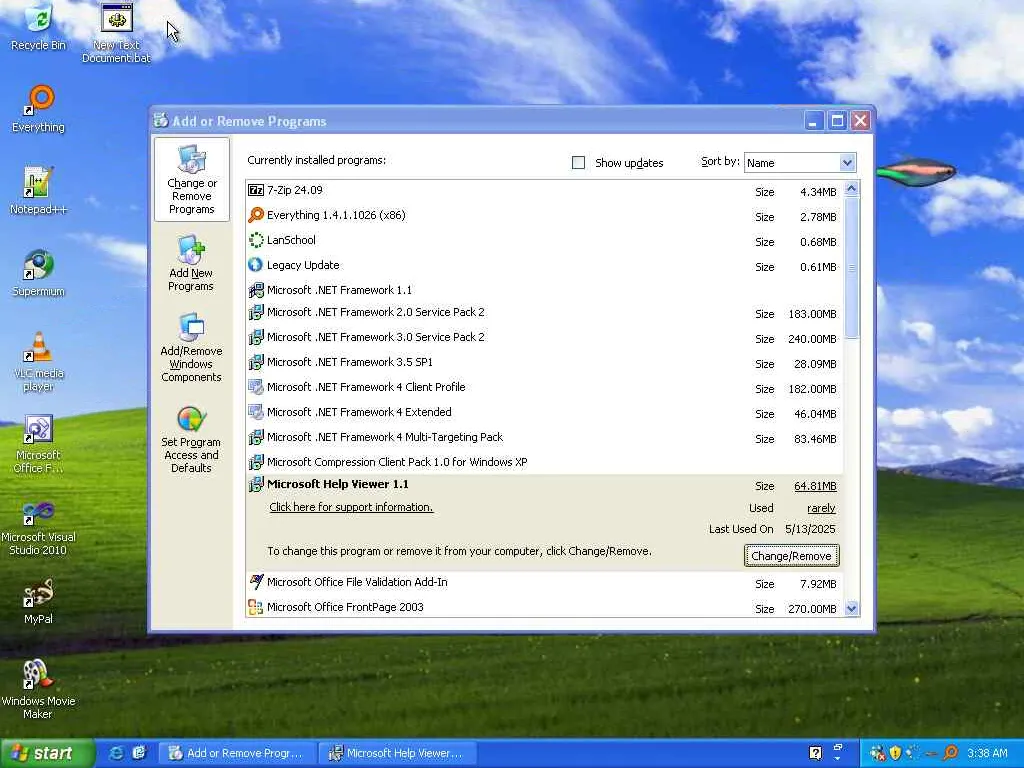Viewport: 1024px width, 768px height.
Task: Select the MyPal desktop icon
Action: (39, 601)
